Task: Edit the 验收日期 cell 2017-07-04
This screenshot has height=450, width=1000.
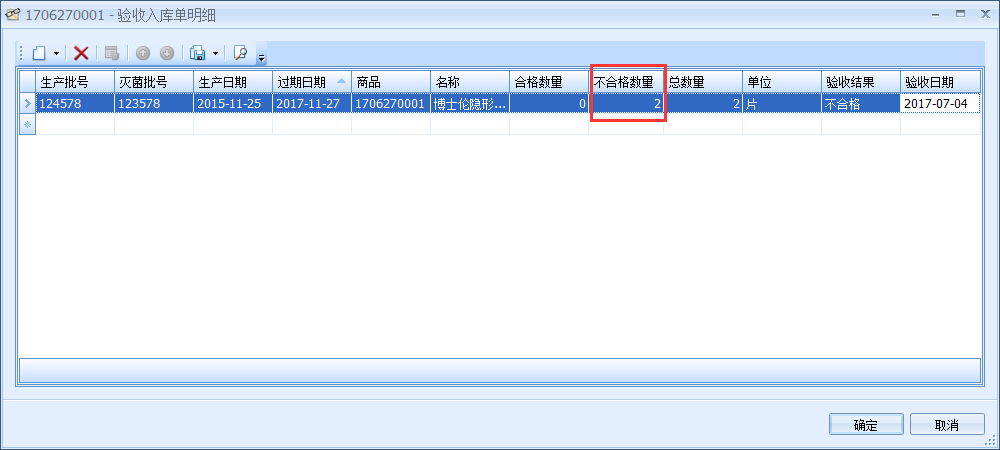Action: pyautogui.click(x=940, y=103)
